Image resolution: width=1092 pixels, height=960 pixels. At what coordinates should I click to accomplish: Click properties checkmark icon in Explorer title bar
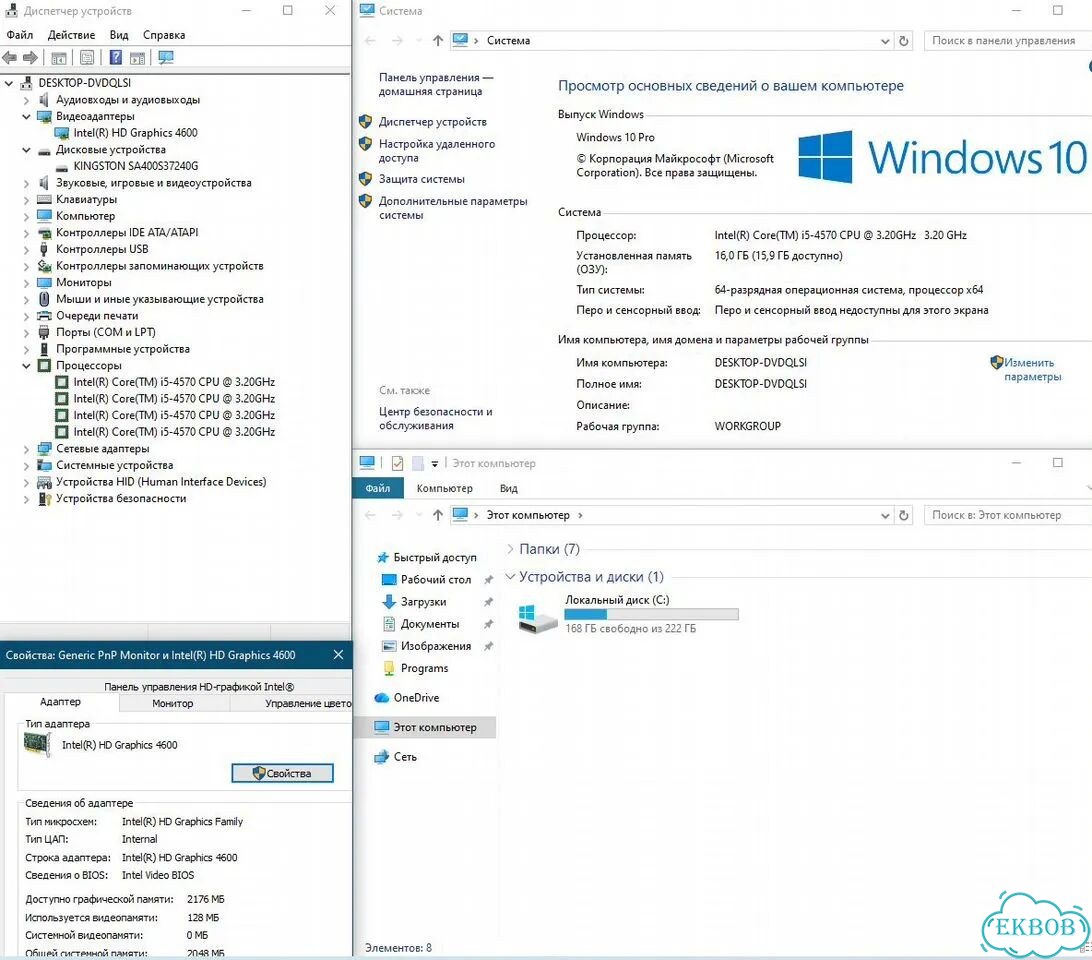pyautogui.click(x=398, y=463)
